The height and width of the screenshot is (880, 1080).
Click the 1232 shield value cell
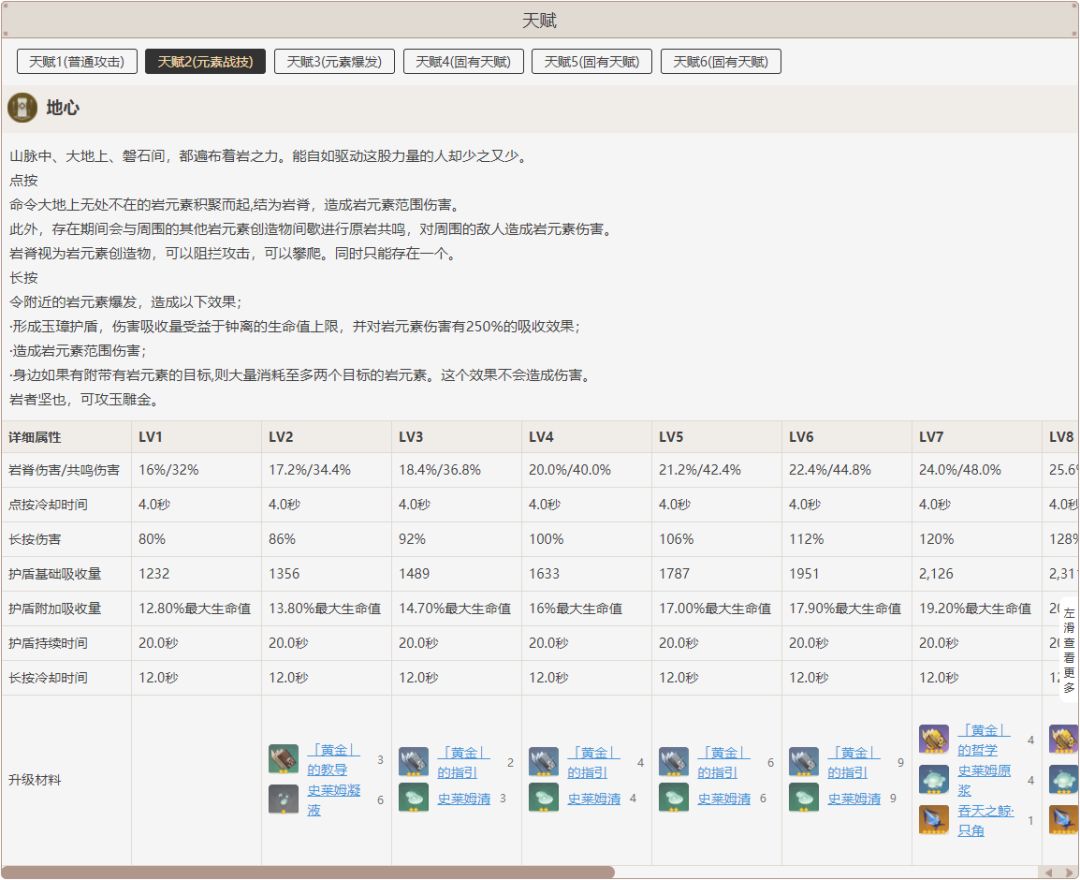(196, 574)
